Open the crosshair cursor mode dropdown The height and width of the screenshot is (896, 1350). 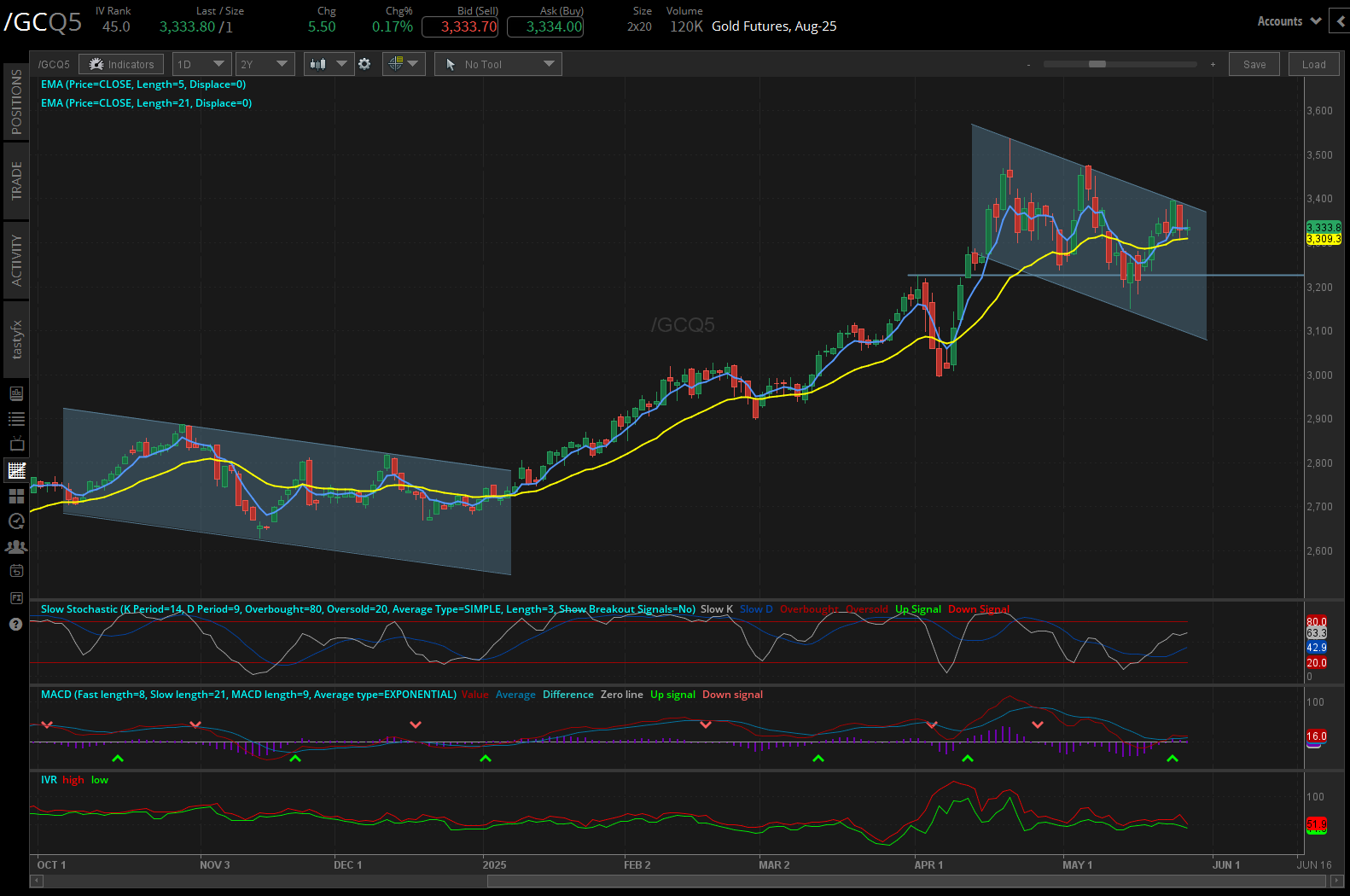[403, 64]
